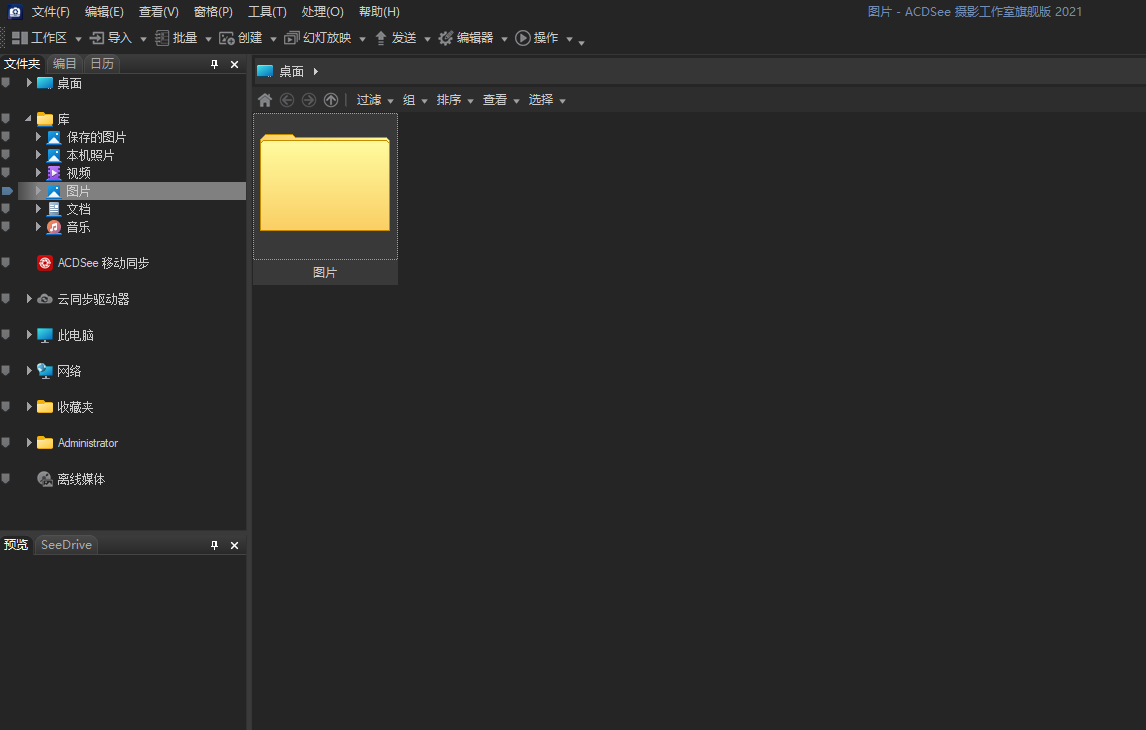Open the 过滤 filter dropdown

(375, 100)
